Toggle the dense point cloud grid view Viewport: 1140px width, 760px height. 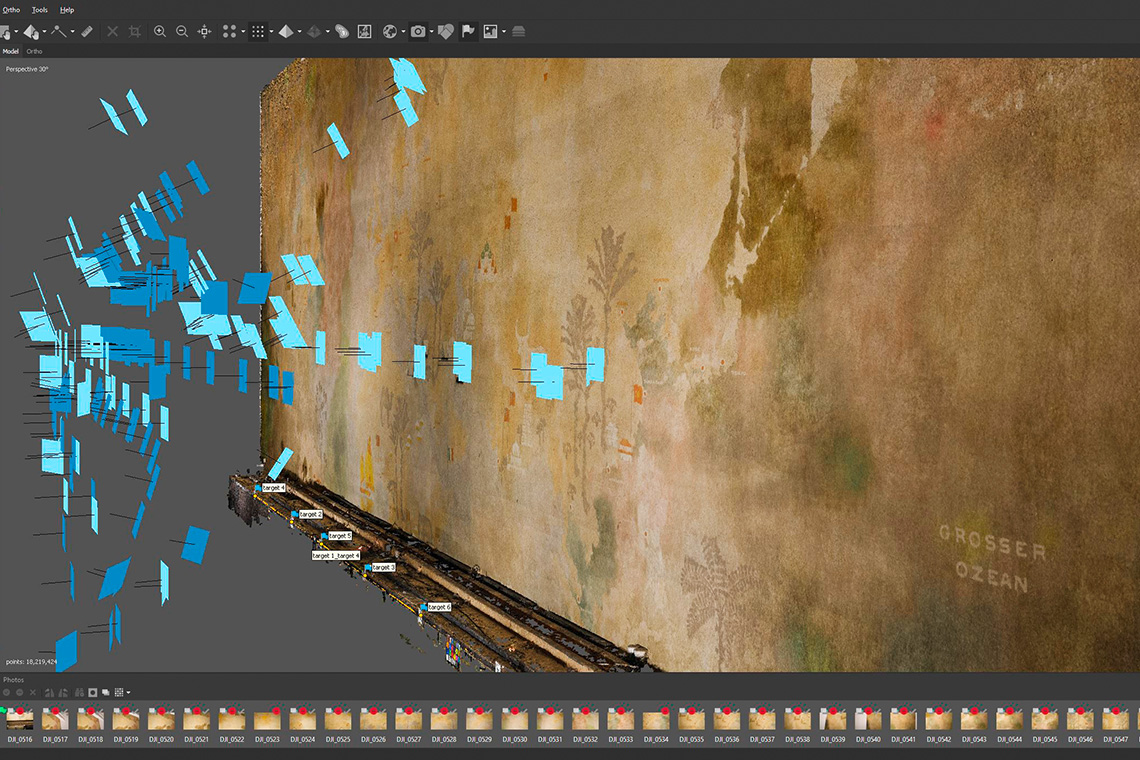click(x=257, y=32)
